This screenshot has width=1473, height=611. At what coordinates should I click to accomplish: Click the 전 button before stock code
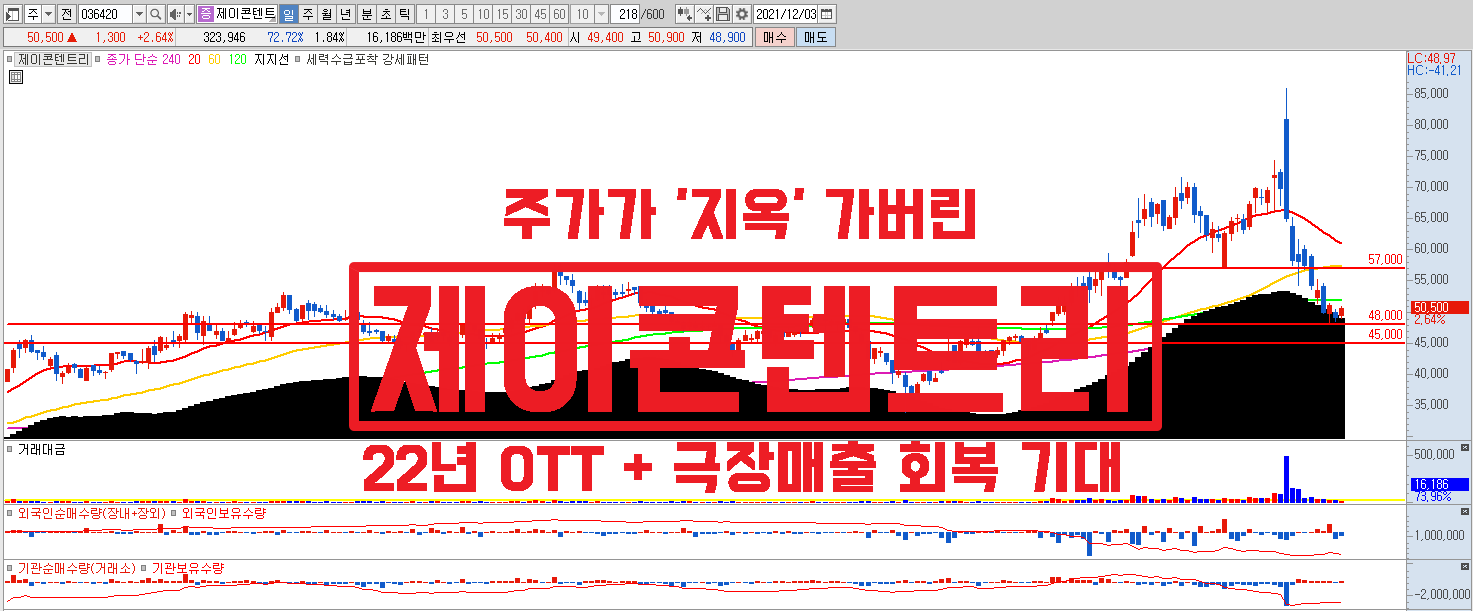coord(66,14)
